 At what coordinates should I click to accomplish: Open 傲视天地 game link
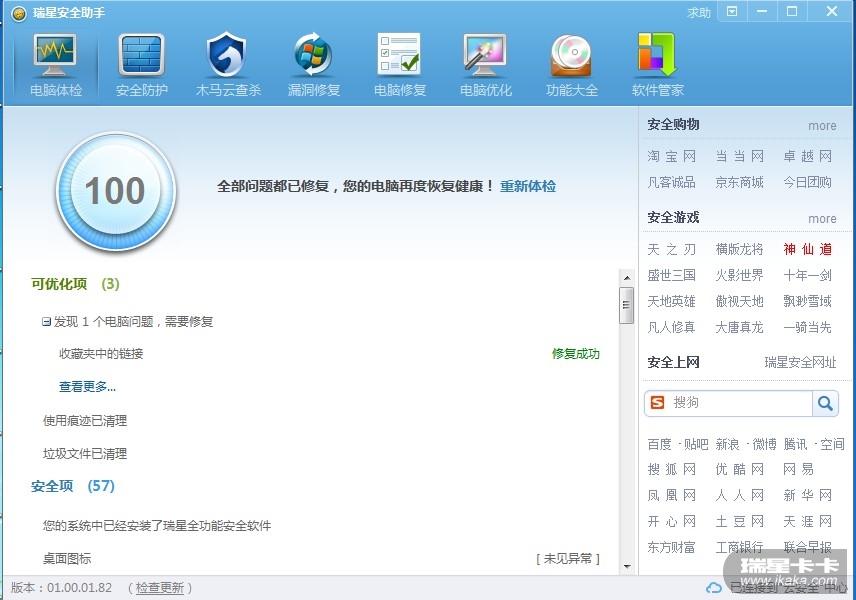(740, 301)
